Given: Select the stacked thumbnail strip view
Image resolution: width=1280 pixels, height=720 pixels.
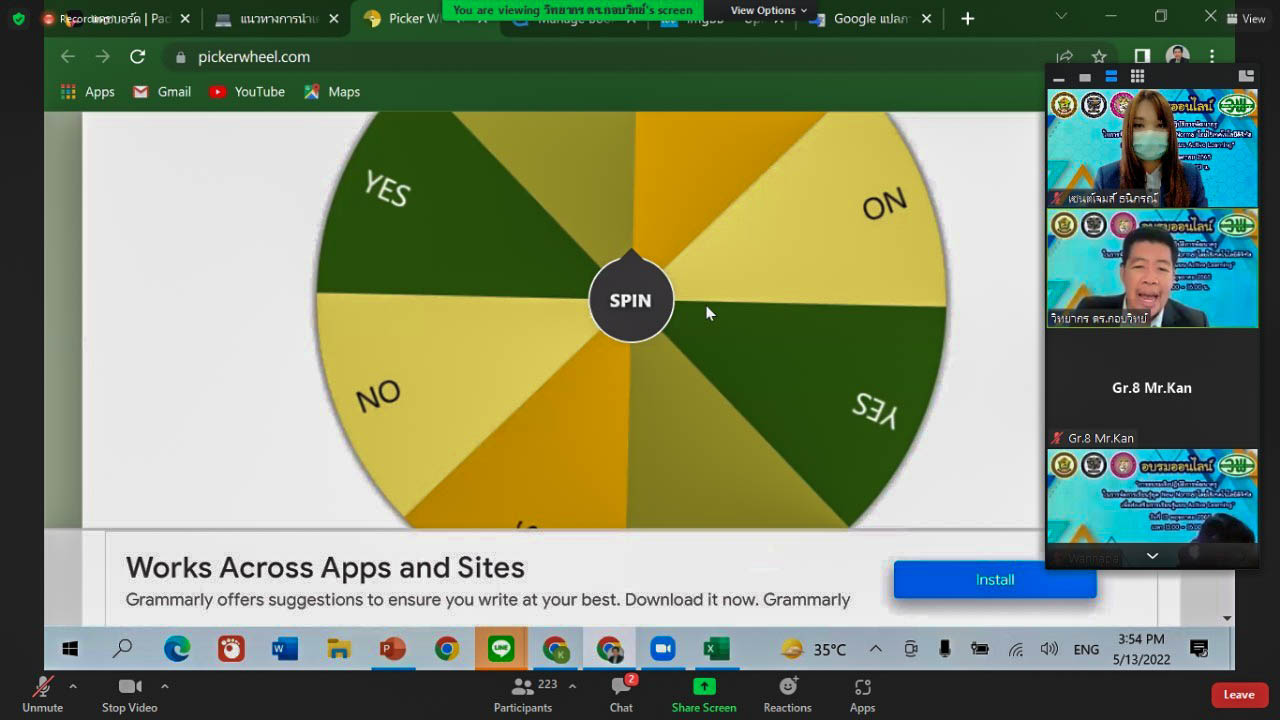Looking at the screenshot, I should [1111, 77].
